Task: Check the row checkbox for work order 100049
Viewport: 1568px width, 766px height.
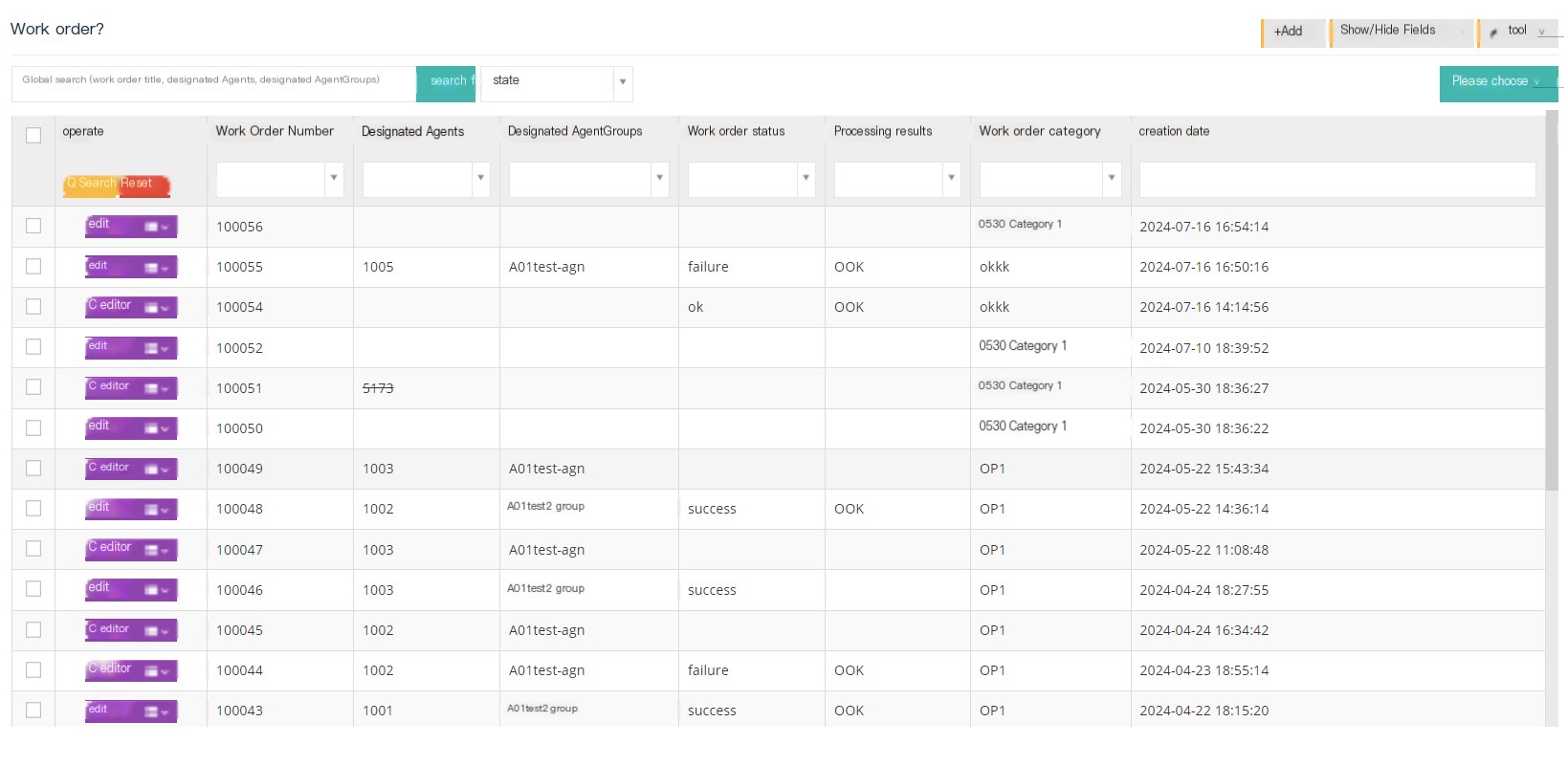Action: tap(33, 468)
